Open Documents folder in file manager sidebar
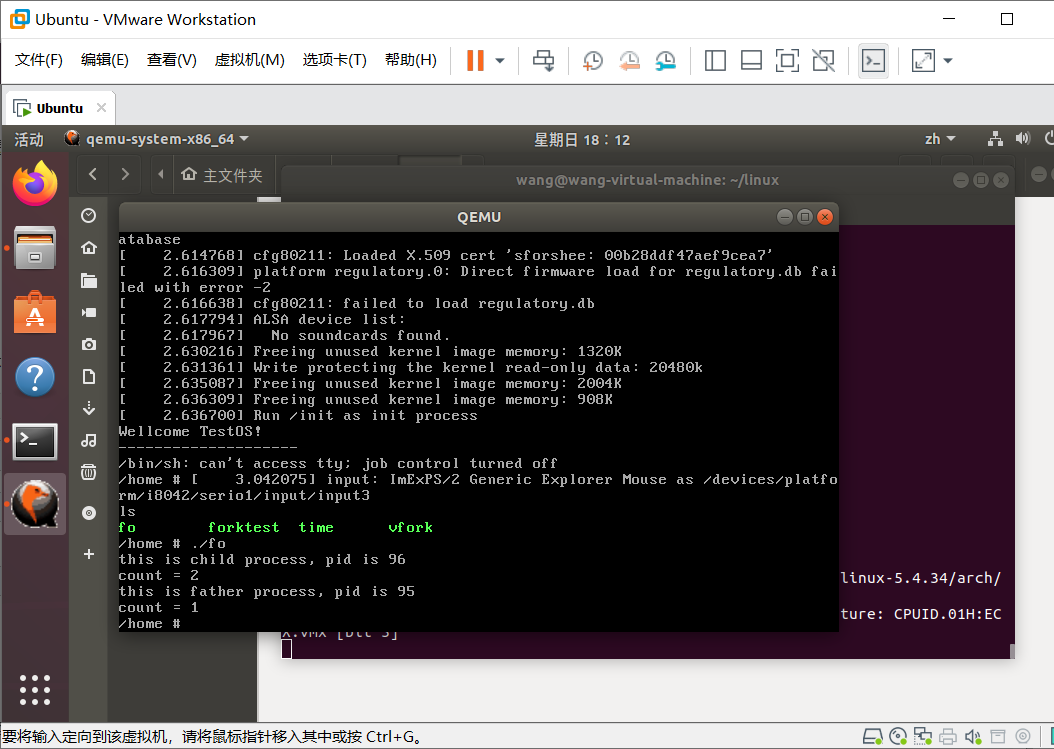1054x749 pixels. pos(89,376)
